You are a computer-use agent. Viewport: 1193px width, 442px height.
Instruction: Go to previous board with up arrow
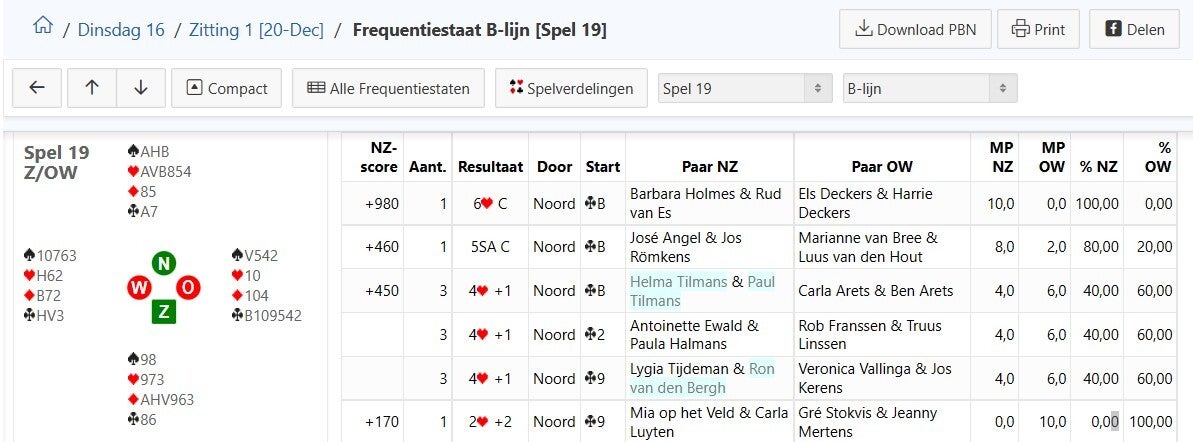(x=92, y=88)
